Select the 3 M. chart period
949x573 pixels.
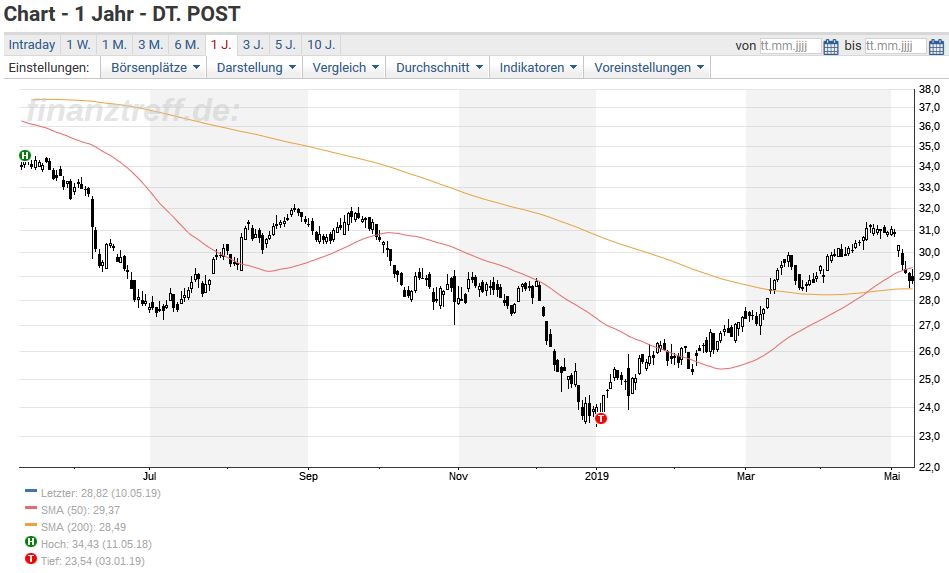[150, 45]
